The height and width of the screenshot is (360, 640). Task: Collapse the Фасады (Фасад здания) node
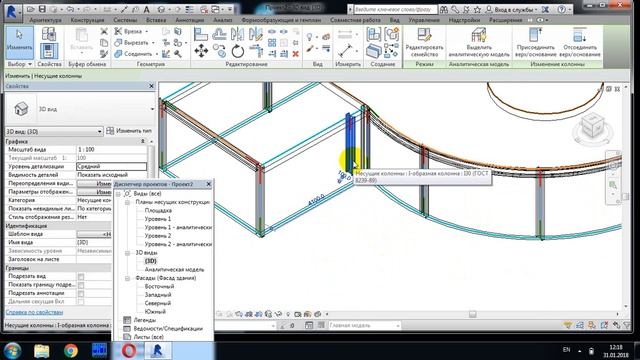(x=127, y=278)
